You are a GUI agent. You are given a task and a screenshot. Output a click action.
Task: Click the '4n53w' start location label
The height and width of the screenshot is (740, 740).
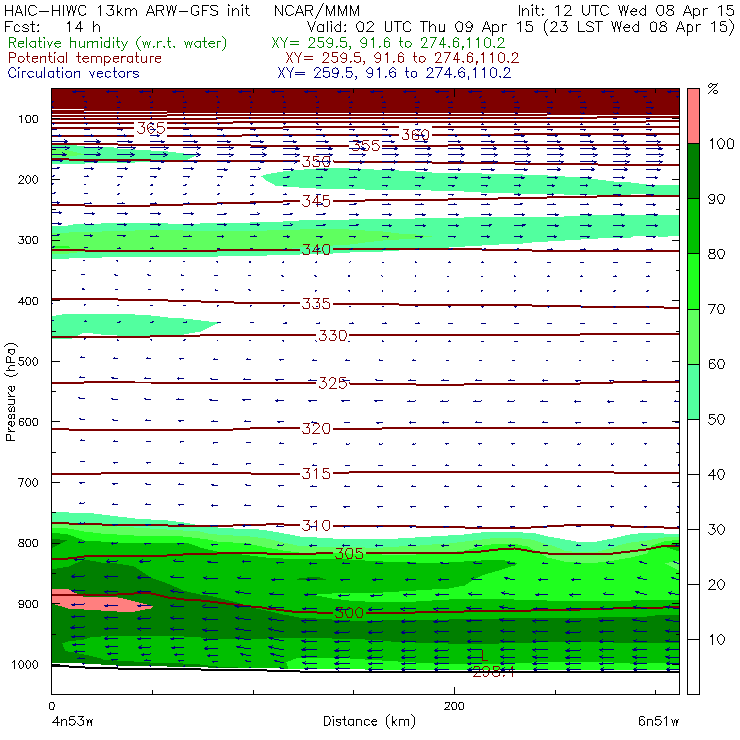[x=72, y=722]
